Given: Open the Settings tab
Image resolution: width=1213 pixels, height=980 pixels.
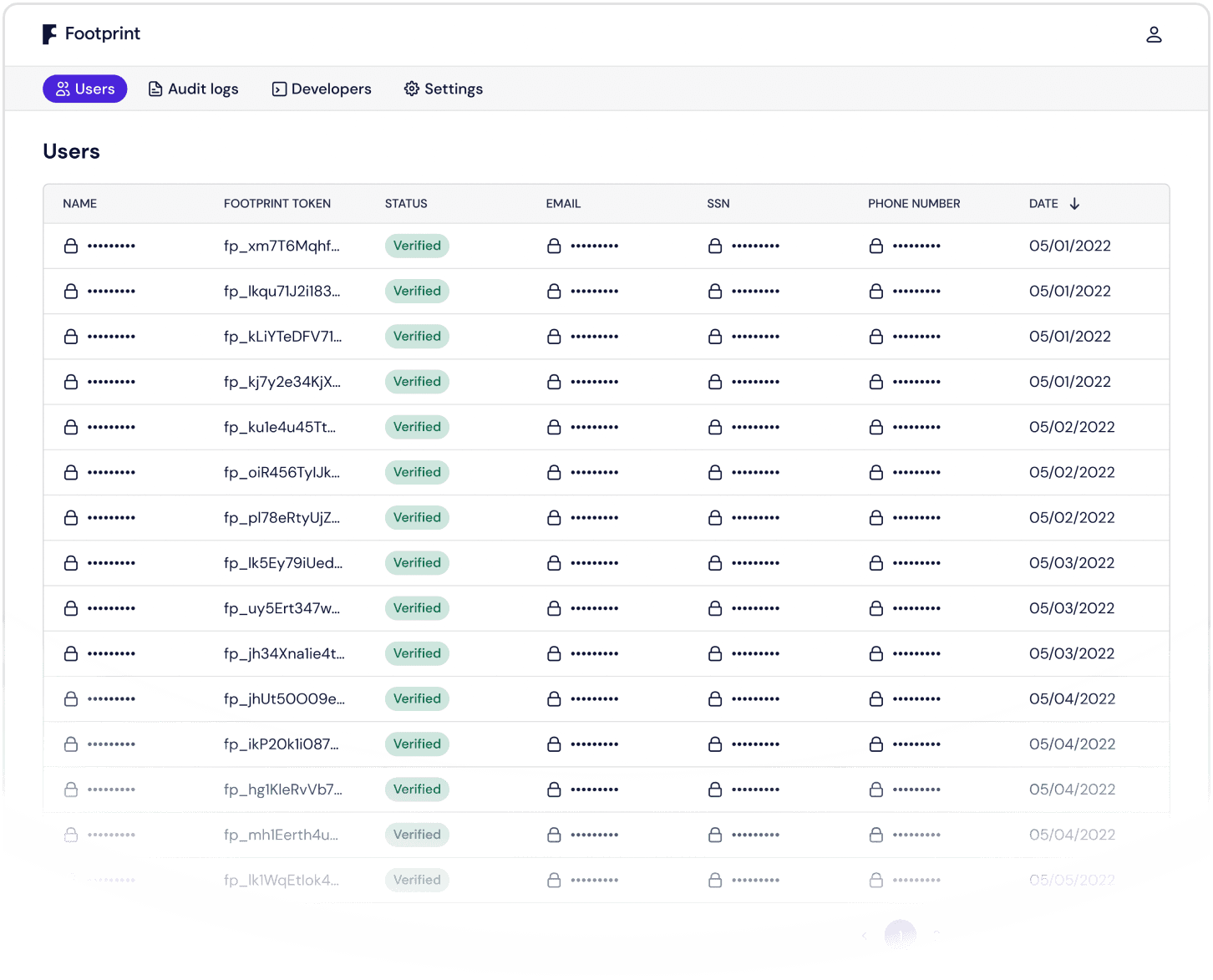Looking at the screenshot, I should 444,89.
